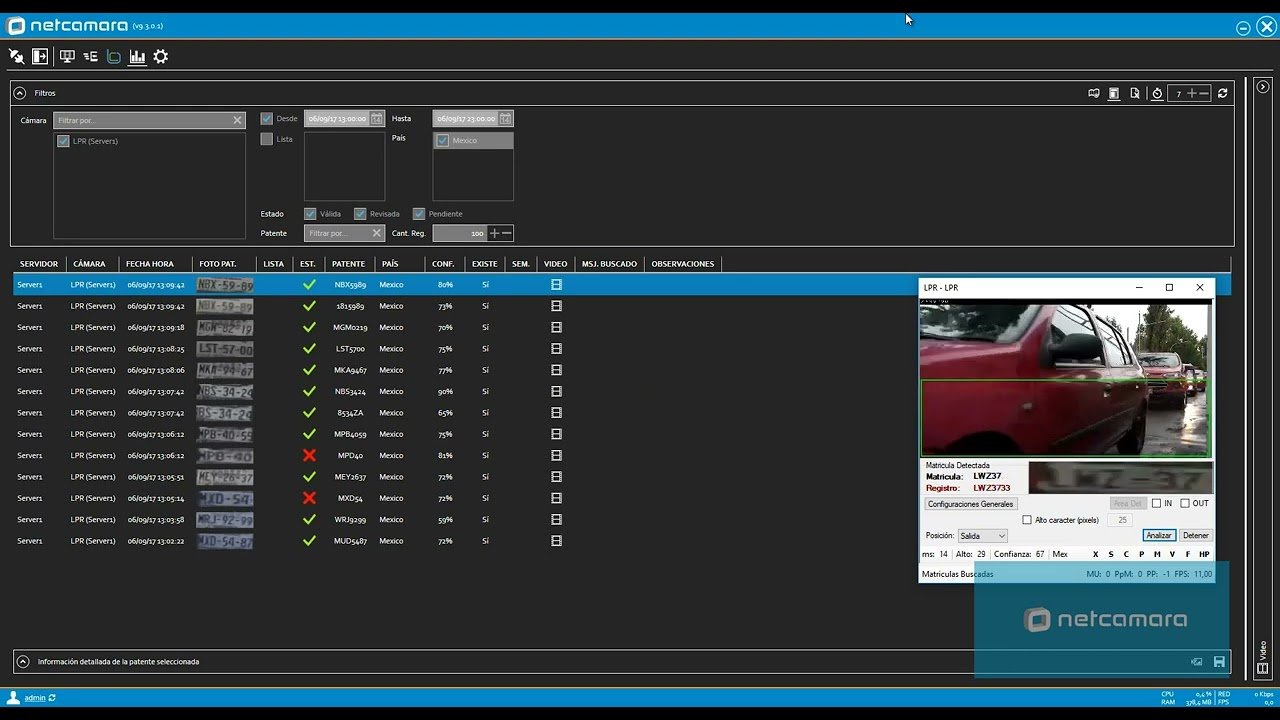This screenshot has height=720, width=1280.
Task: Open the list-tree view toolbar icon
Action: coord(91,57)
